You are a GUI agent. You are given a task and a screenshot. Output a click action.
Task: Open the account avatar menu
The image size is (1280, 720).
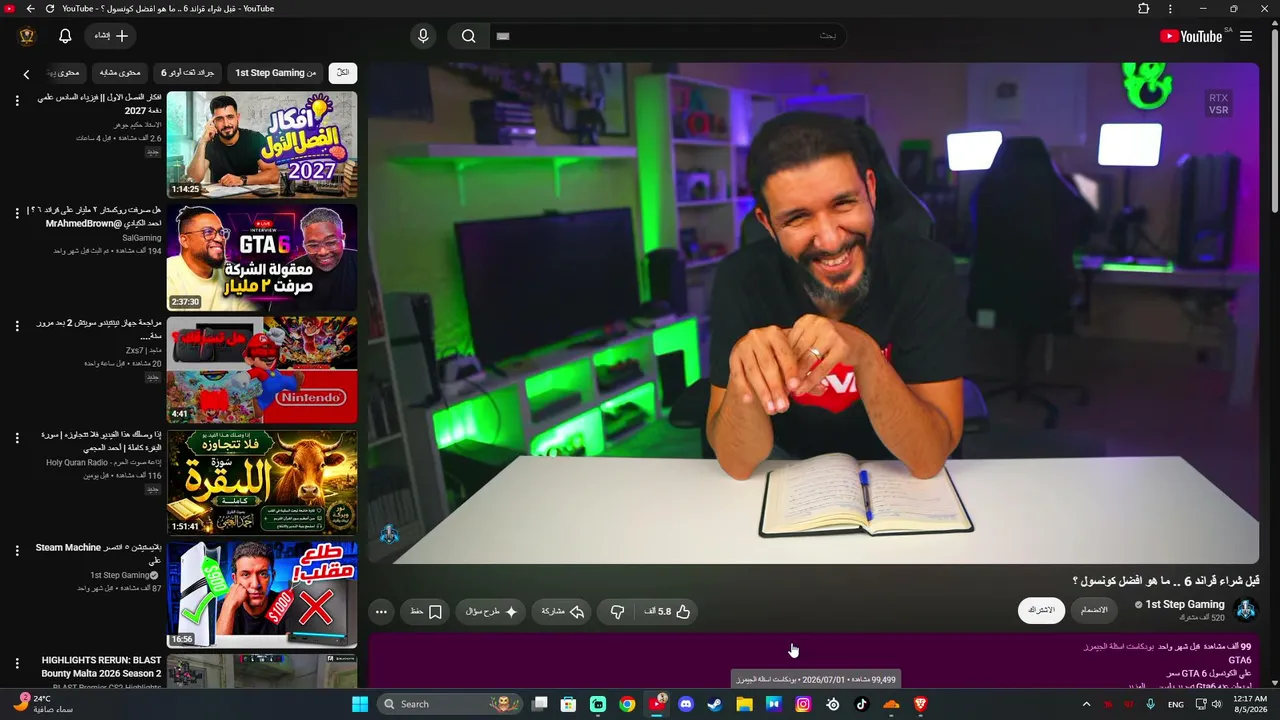point(27,36)
